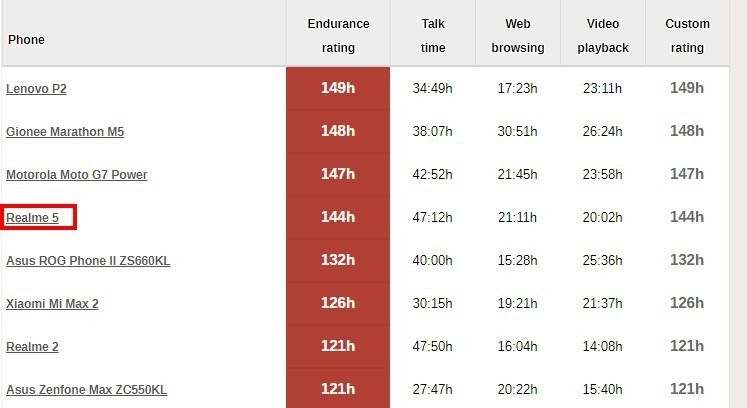Open the Realme 2 link
The width and height of the screenshot is (747, 408).
point(32,347)
